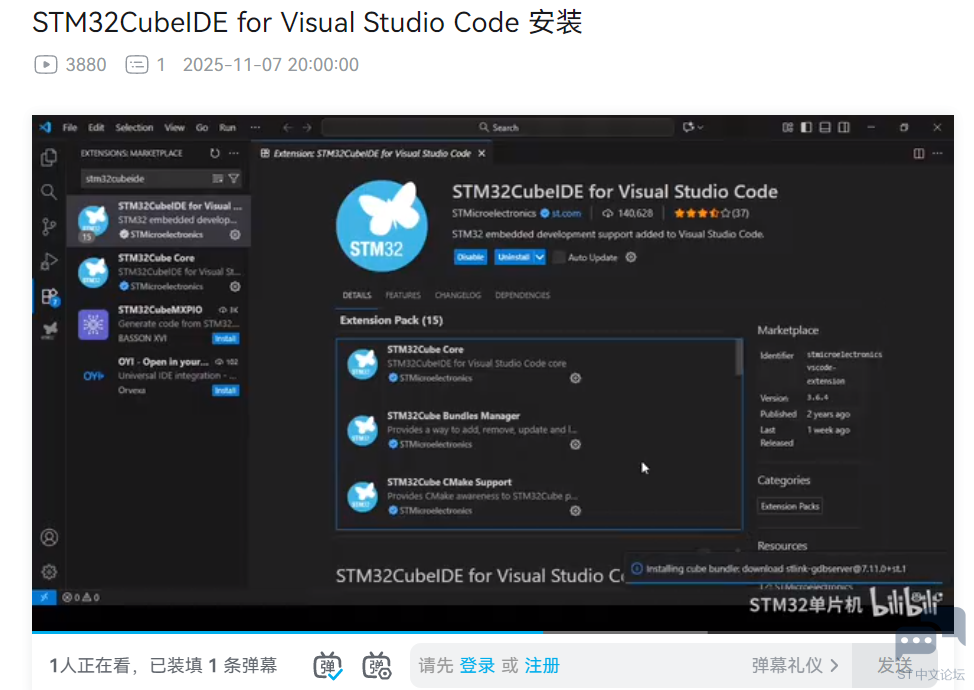The height and width of the screenshot is (690, 974).
Task: Click the extension pack list scrollbar
Action: 739,358
